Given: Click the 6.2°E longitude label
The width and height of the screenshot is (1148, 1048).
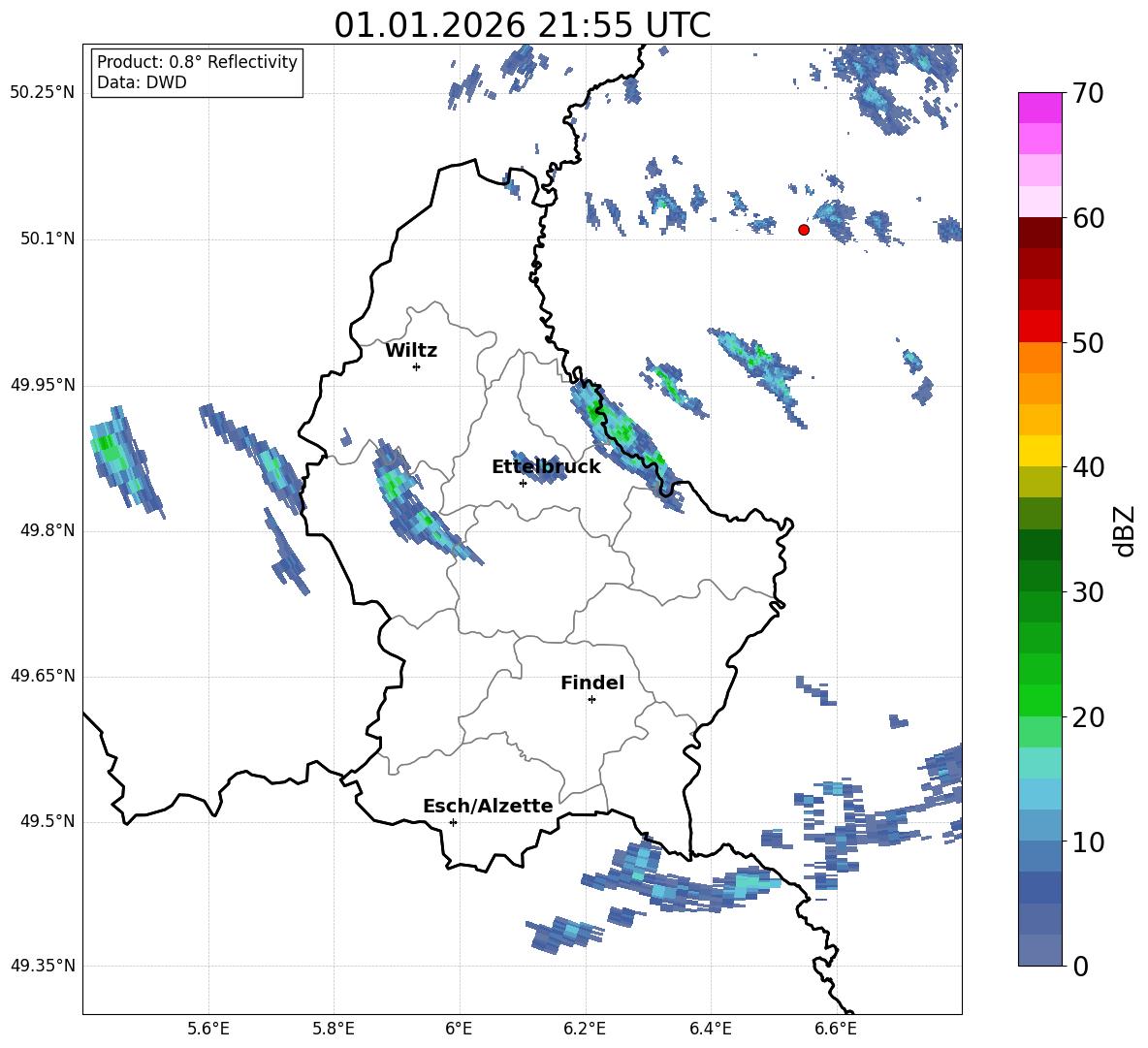Looking at the screenshot, I should point(585,1029).
